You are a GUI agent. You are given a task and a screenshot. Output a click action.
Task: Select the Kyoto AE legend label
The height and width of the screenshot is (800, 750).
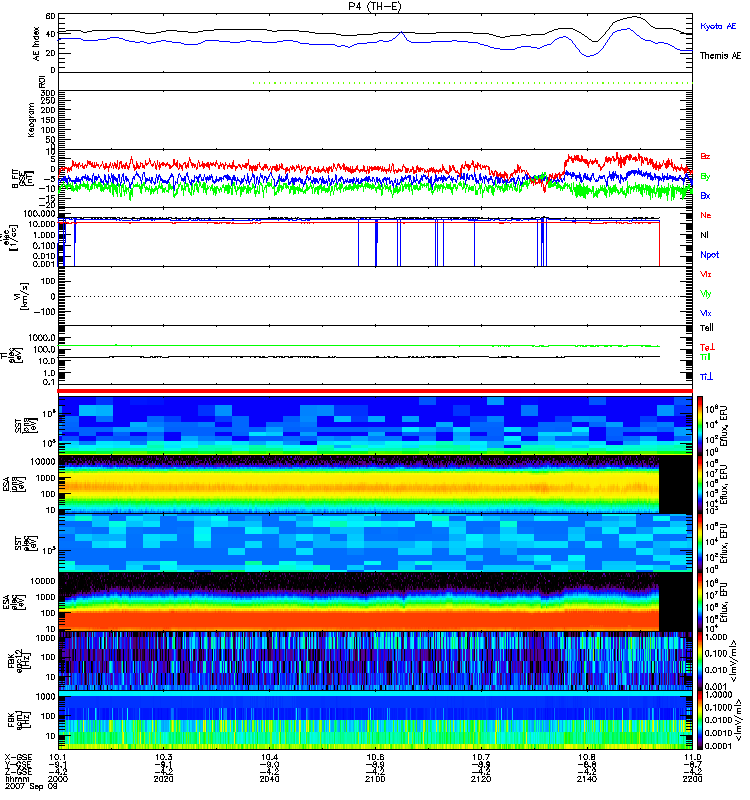[x=718, y=26]
